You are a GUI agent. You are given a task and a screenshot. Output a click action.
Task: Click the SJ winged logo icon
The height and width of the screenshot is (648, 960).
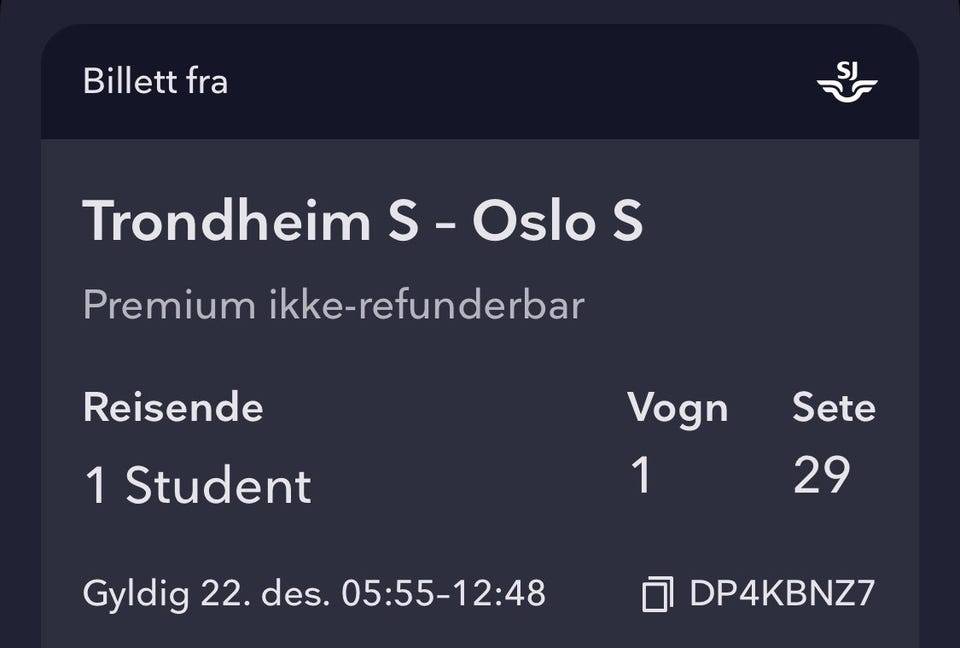click(x=847, y=81)
